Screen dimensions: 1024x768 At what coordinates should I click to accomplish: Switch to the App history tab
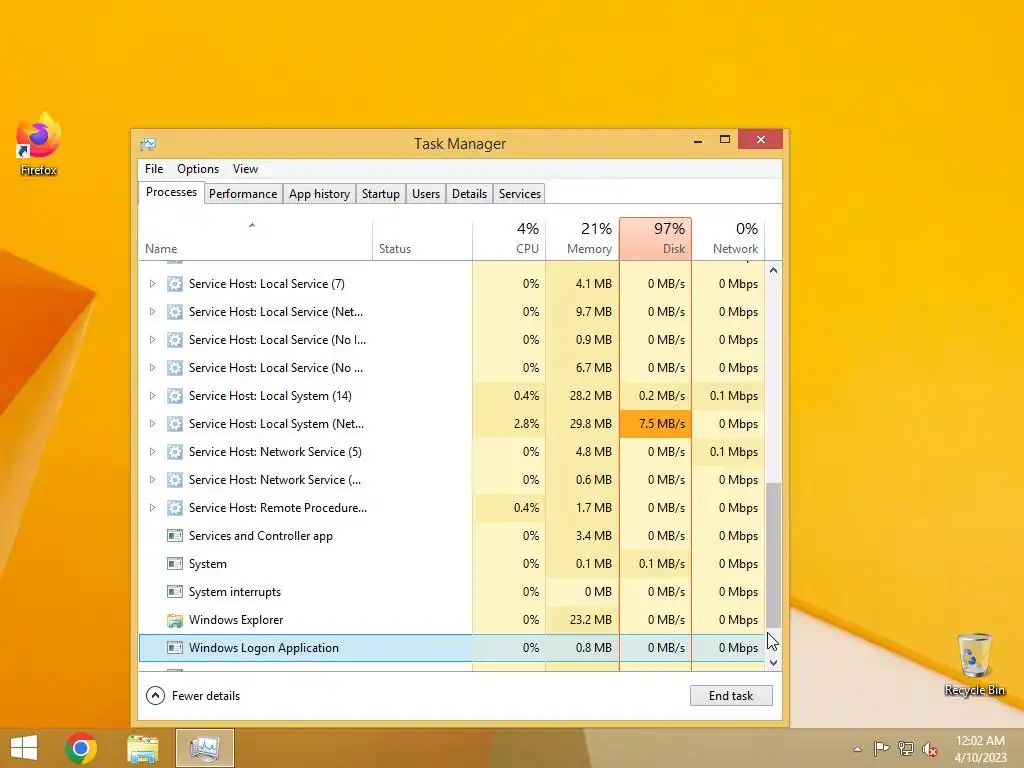coord(319,194)
